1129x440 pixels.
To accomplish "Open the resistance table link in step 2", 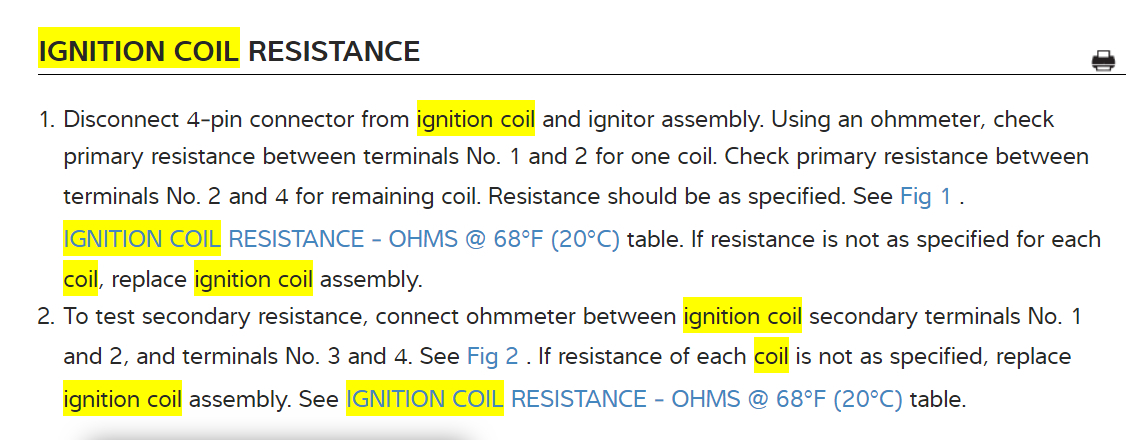I will (624, 400).
